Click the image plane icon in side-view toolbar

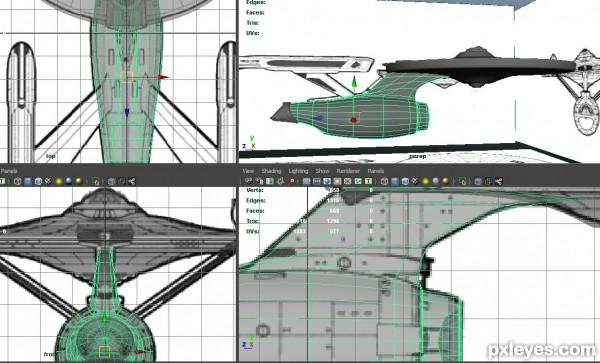(280, 181)
